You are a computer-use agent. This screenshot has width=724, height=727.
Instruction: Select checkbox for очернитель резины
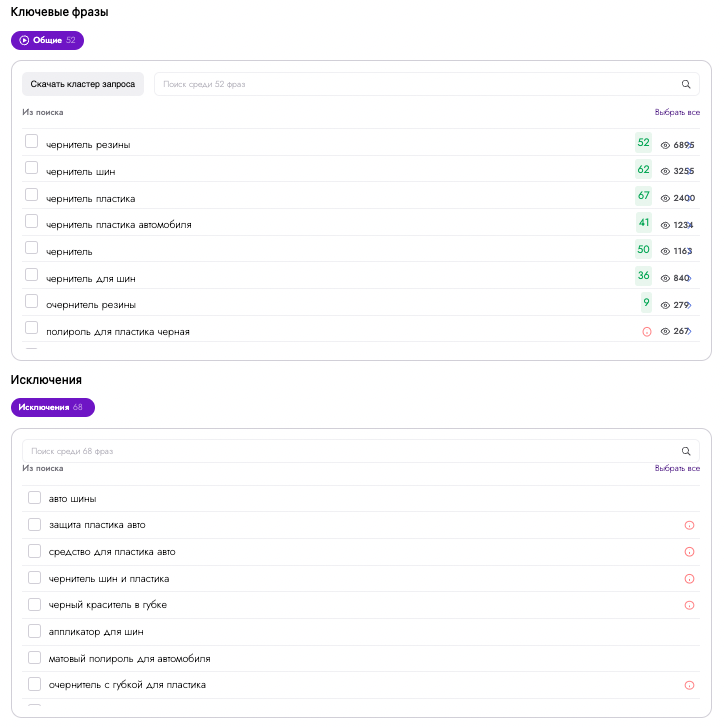(32, 301)
